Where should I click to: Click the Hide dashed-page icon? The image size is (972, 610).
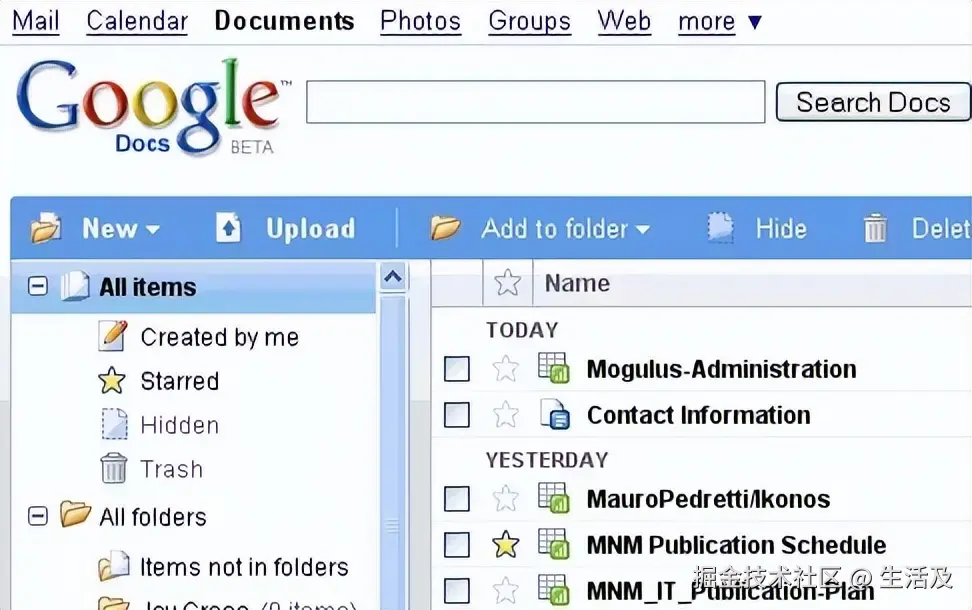(x=720, y=228)
